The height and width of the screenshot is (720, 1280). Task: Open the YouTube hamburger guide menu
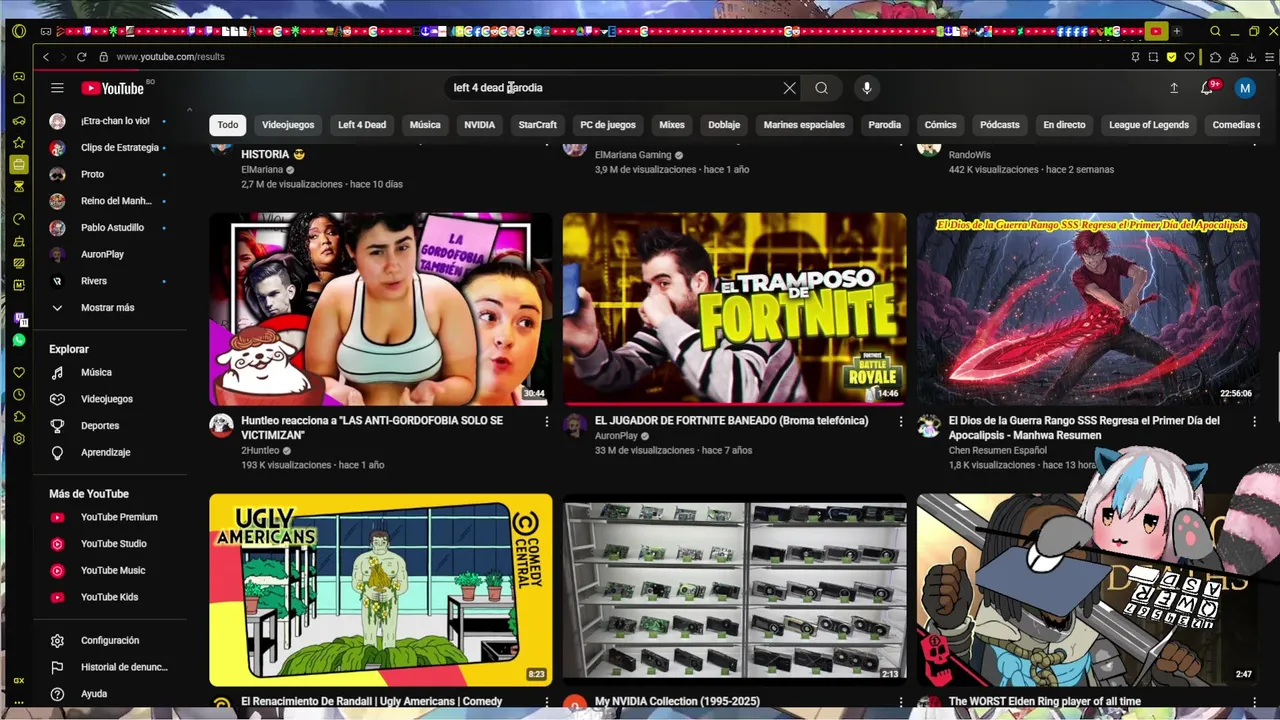click(57, 88)
